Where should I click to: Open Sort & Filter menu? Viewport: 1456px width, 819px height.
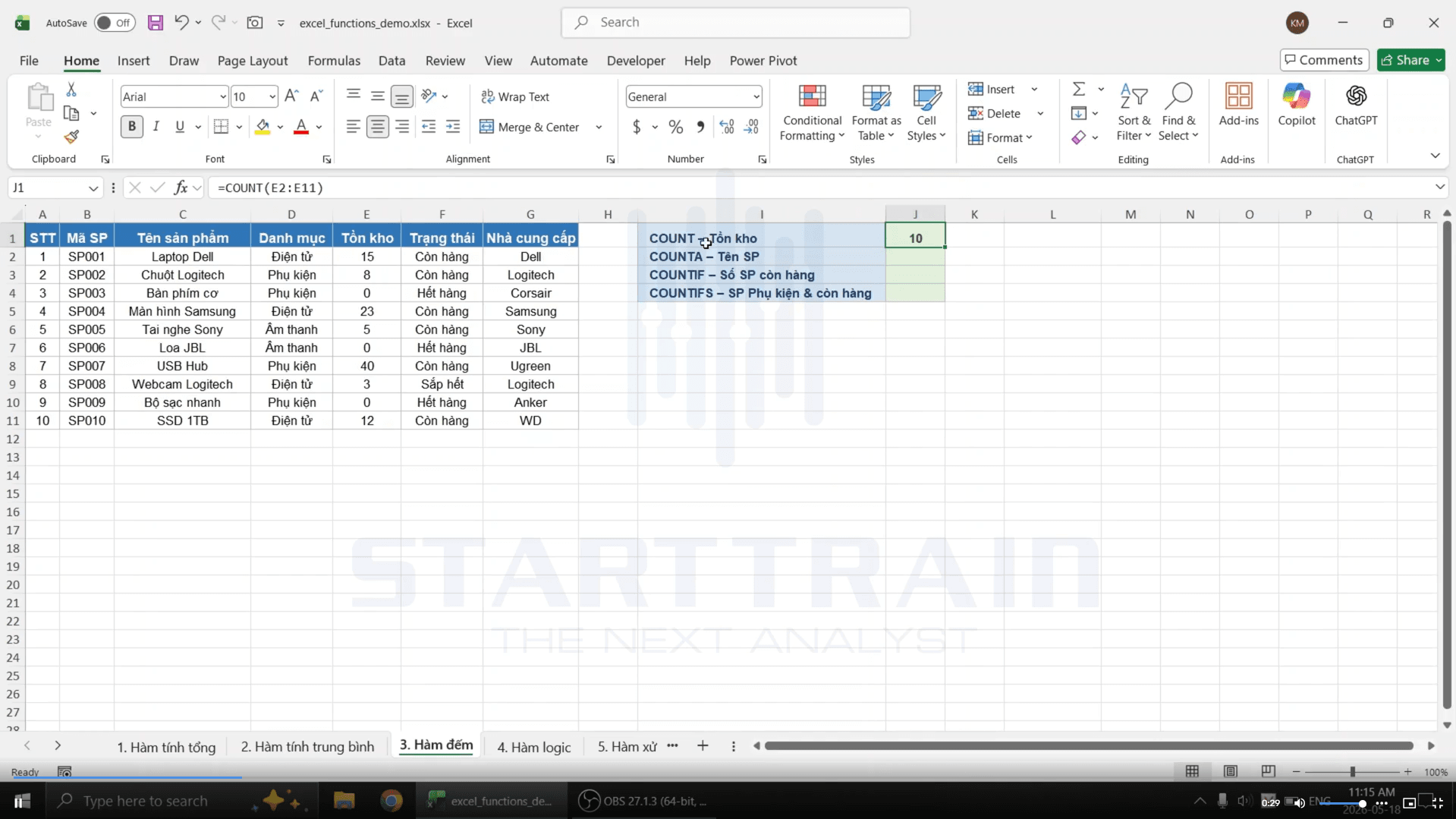[1134, 114]
